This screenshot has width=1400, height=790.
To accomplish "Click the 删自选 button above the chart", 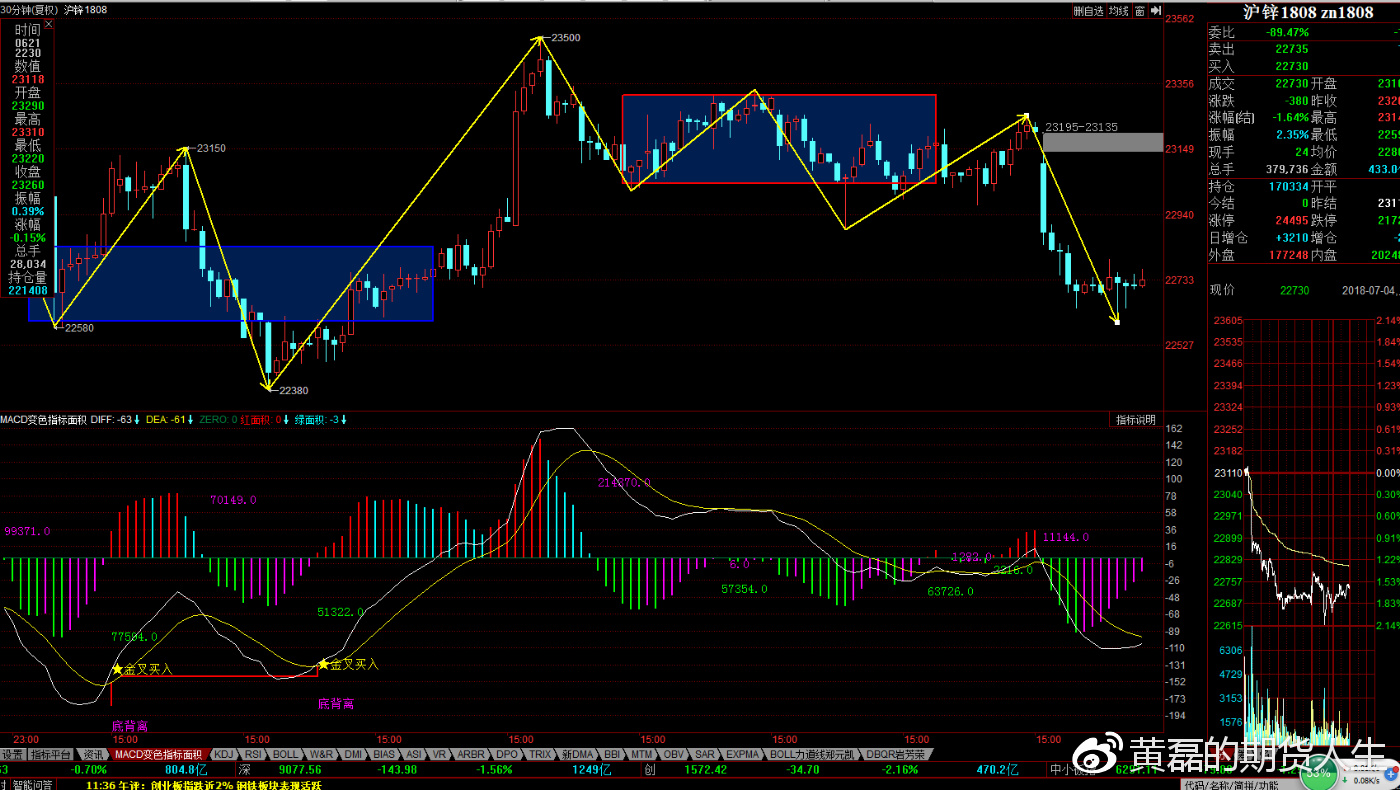I will tap(1088, 11).
